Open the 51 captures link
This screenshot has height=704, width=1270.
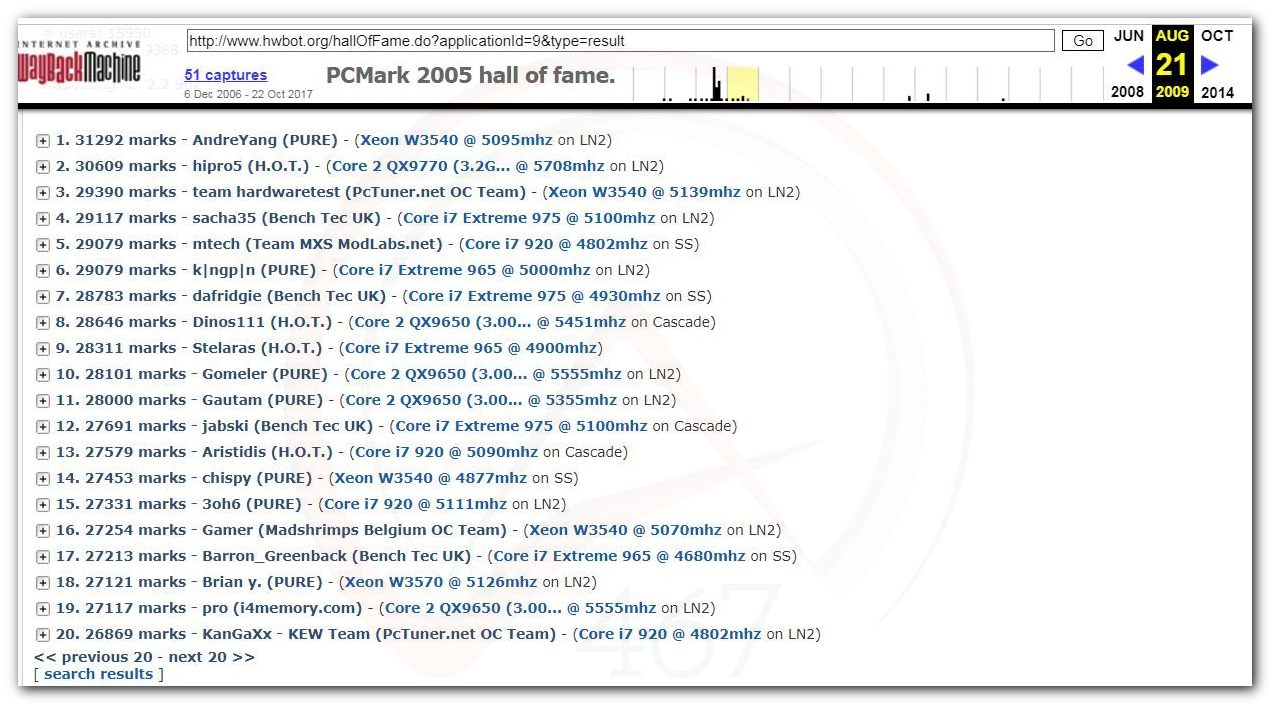(226, 75)
